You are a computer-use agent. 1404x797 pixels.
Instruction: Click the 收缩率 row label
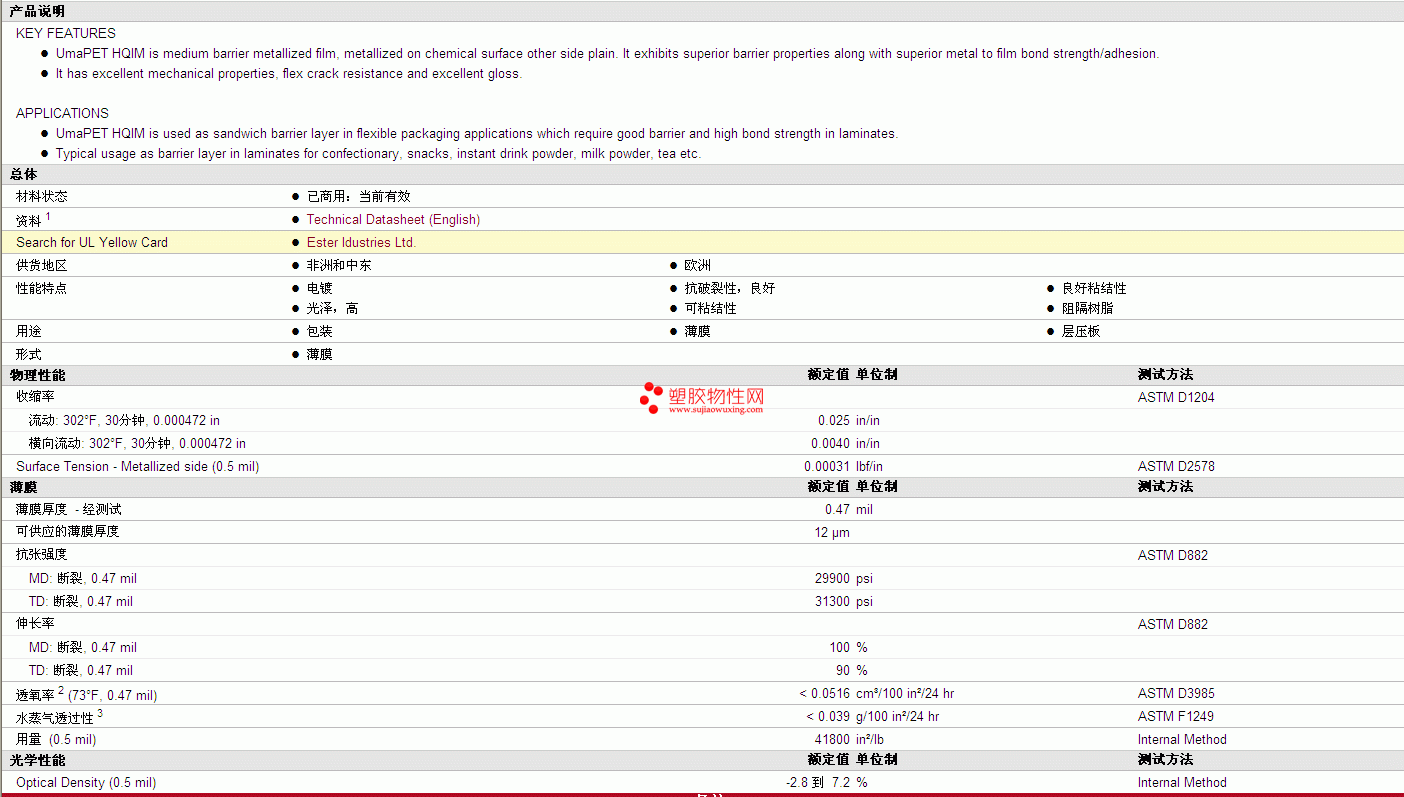point(35,397)
